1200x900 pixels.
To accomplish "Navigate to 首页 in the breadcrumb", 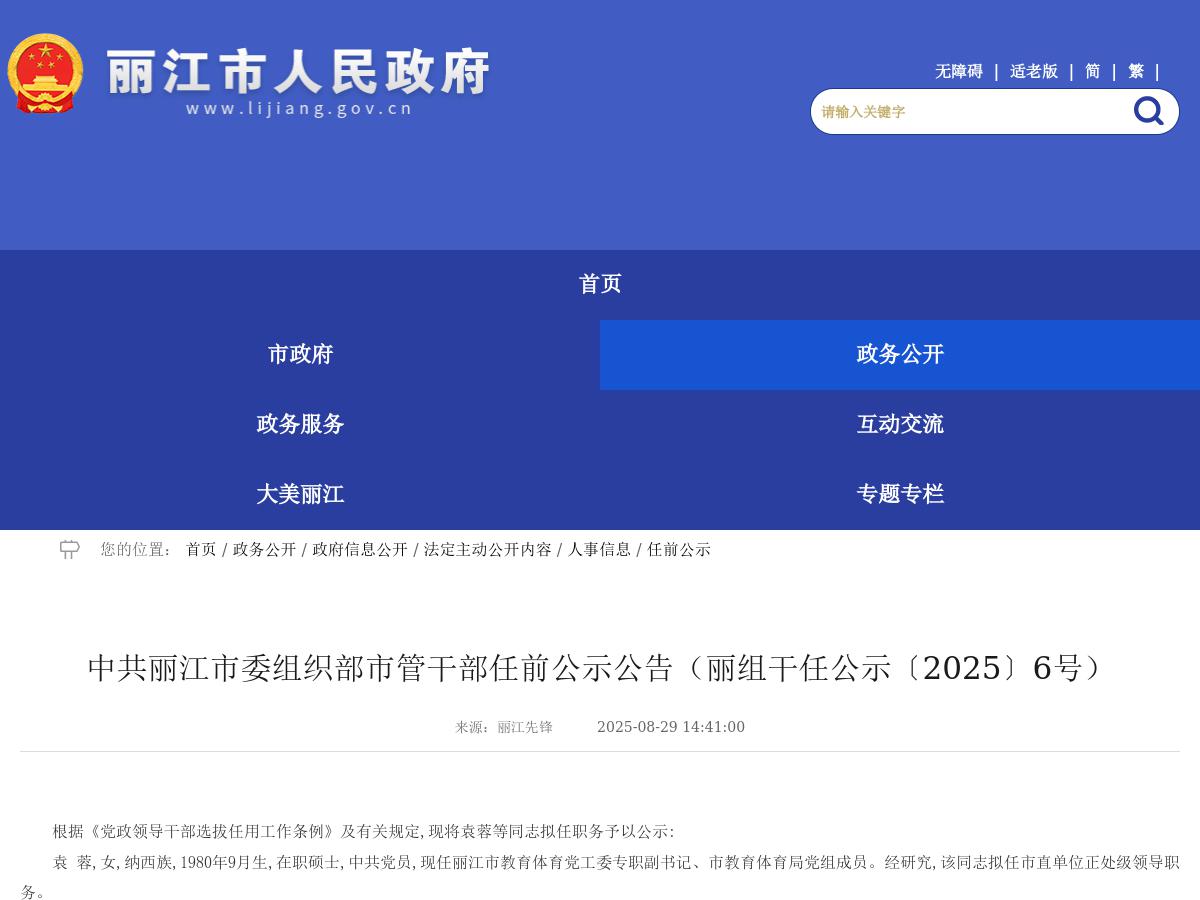I will coord(201,549).
